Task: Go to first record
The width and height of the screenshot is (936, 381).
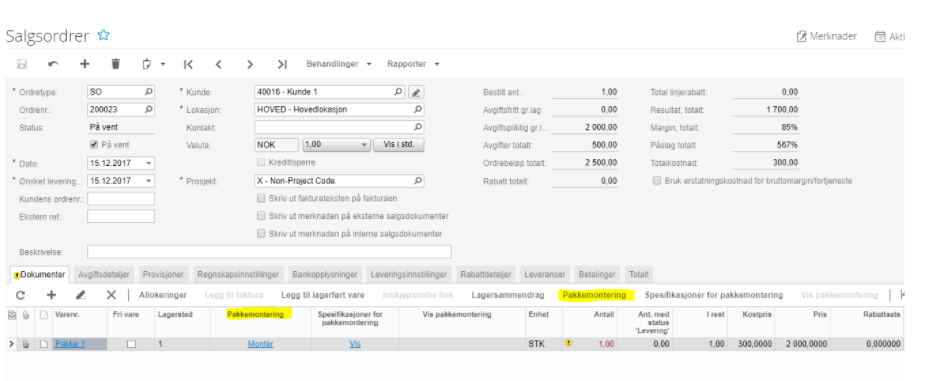Action: (x=188, y=64)
